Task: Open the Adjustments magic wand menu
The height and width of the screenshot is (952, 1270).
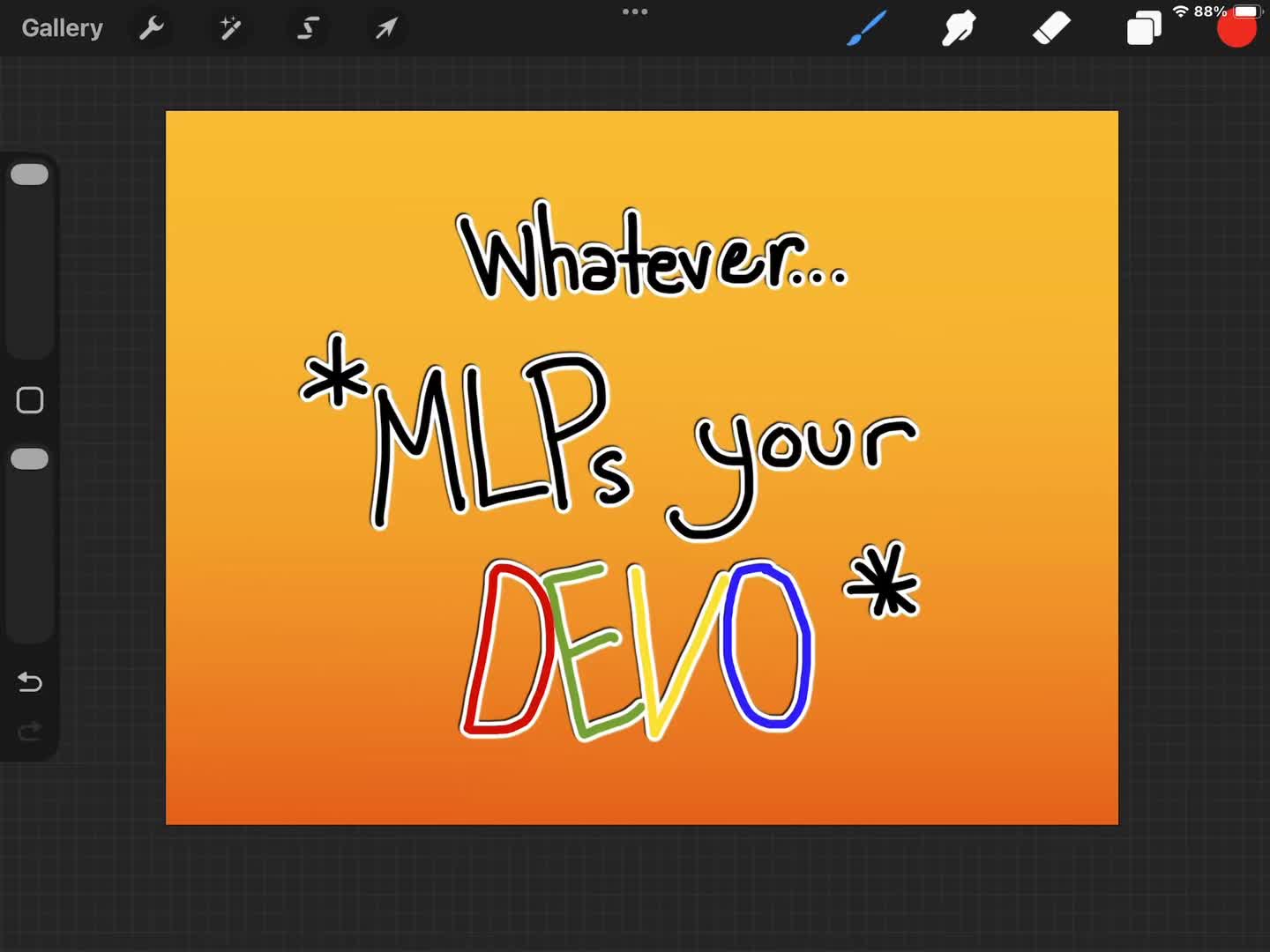Action: pos(230,28)
